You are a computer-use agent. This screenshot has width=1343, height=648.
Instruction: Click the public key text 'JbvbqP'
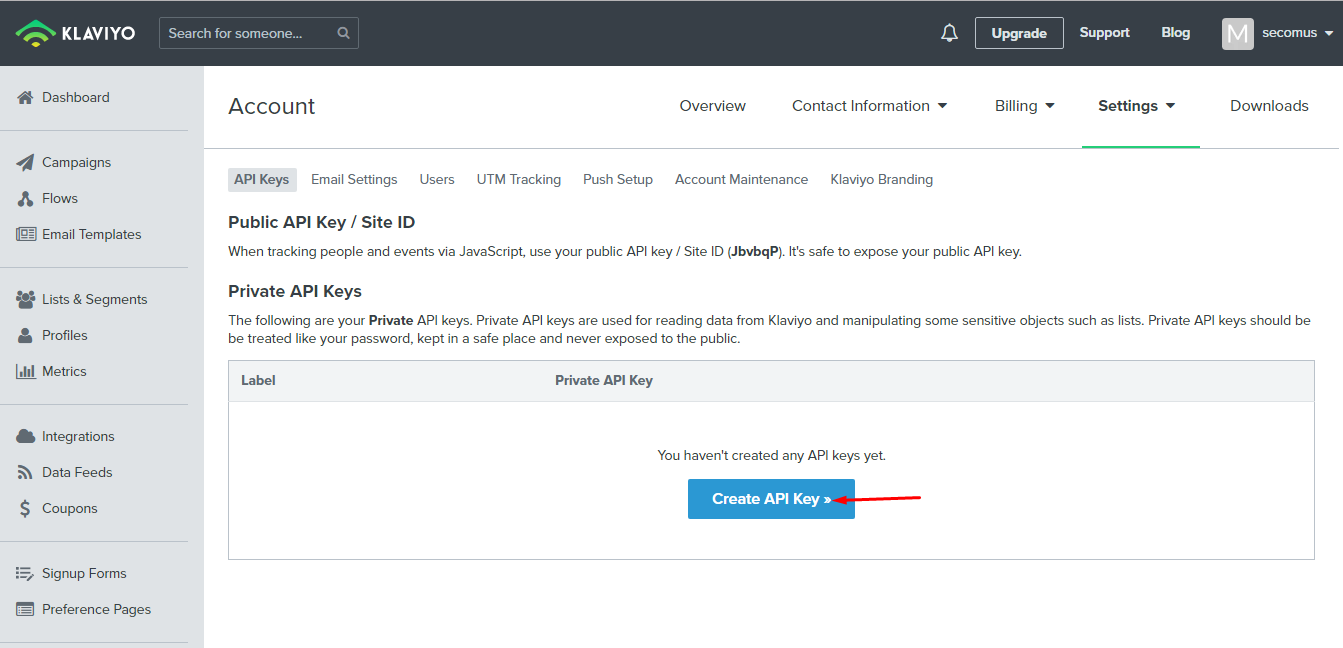click(x=754, y=252)
